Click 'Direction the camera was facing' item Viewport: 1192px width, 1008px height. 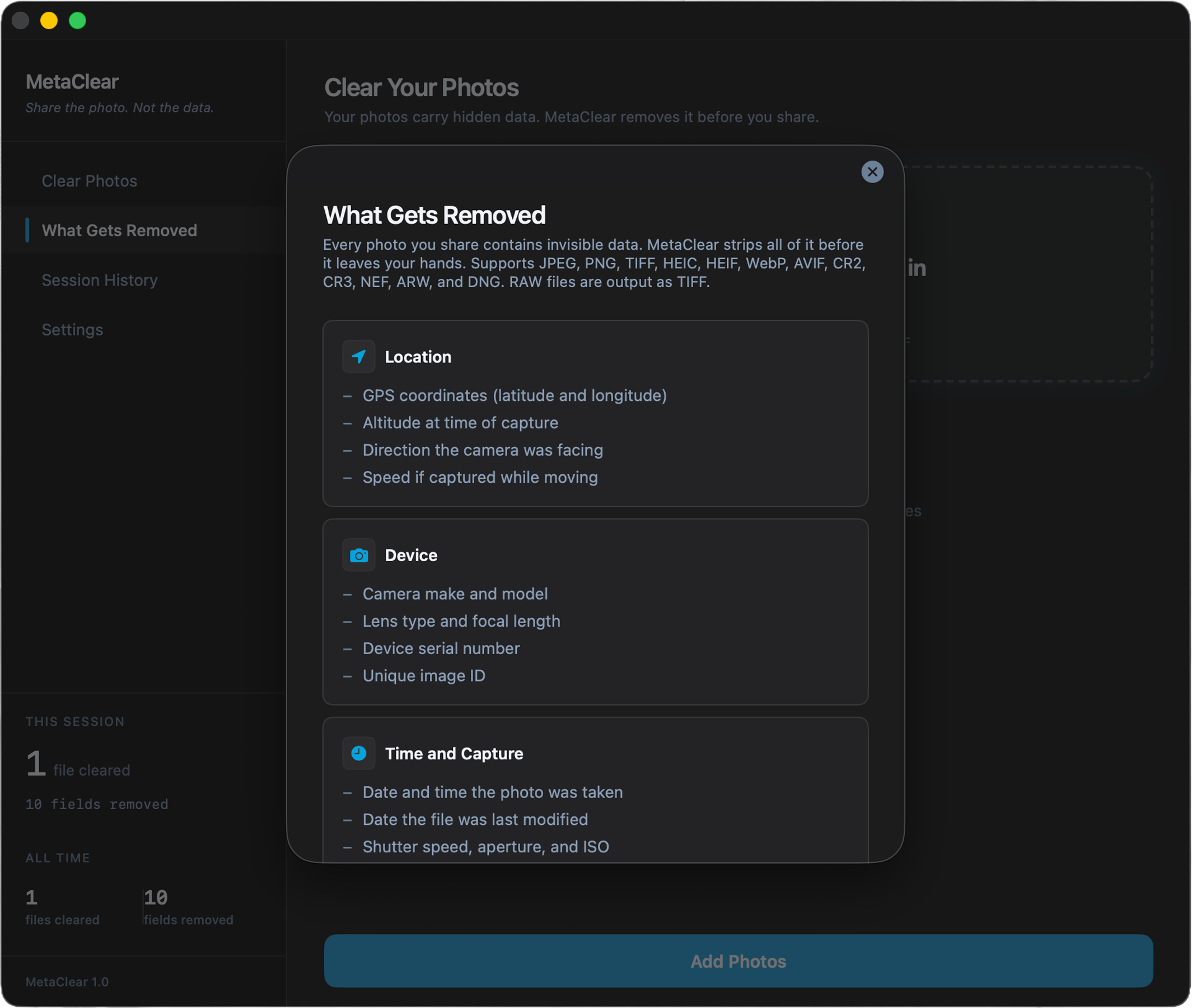tap(483, 450)
